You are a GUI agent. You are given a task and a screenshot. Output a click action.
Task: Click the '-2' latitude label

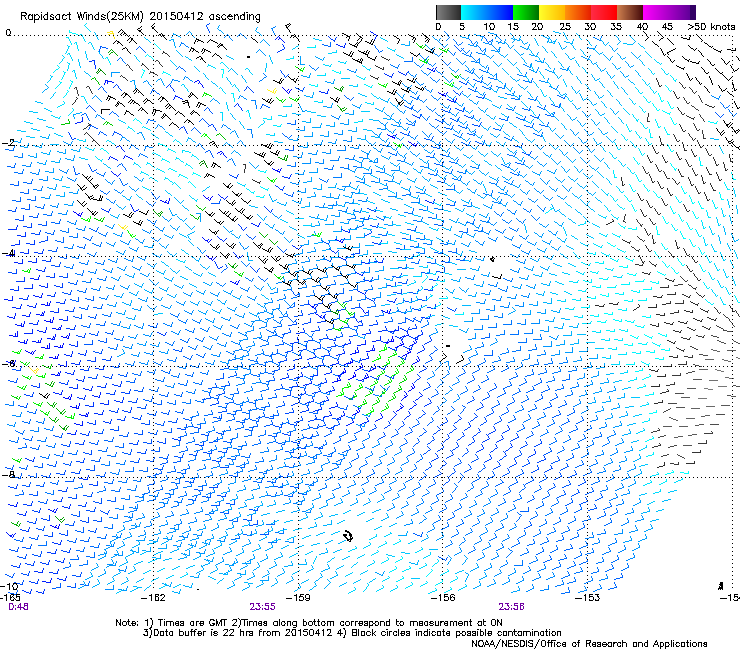click(x=8, y=143)
